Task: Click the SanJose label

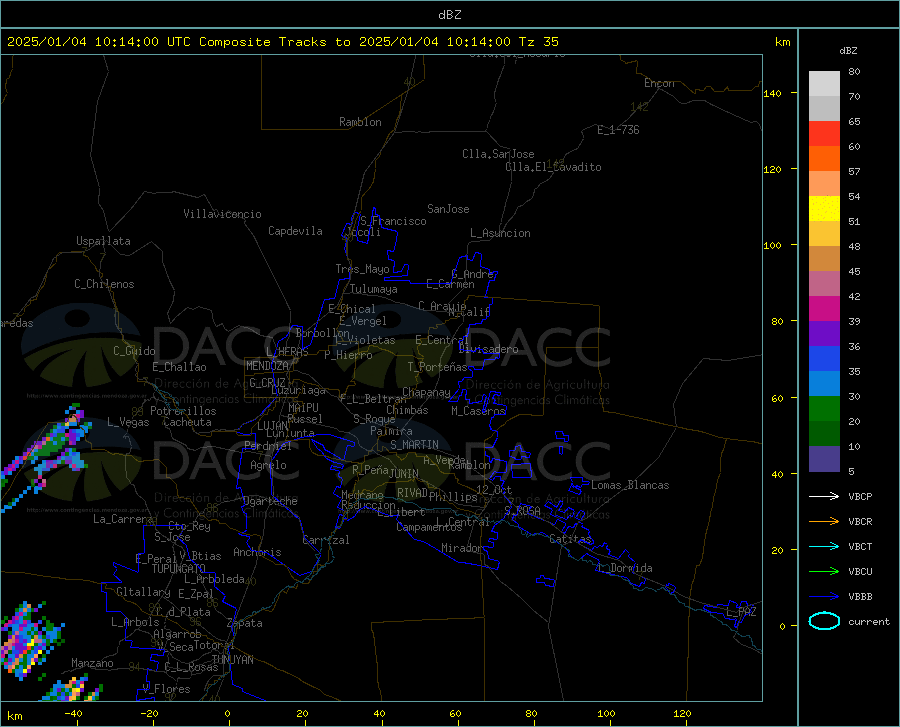Action: point(448,209)
